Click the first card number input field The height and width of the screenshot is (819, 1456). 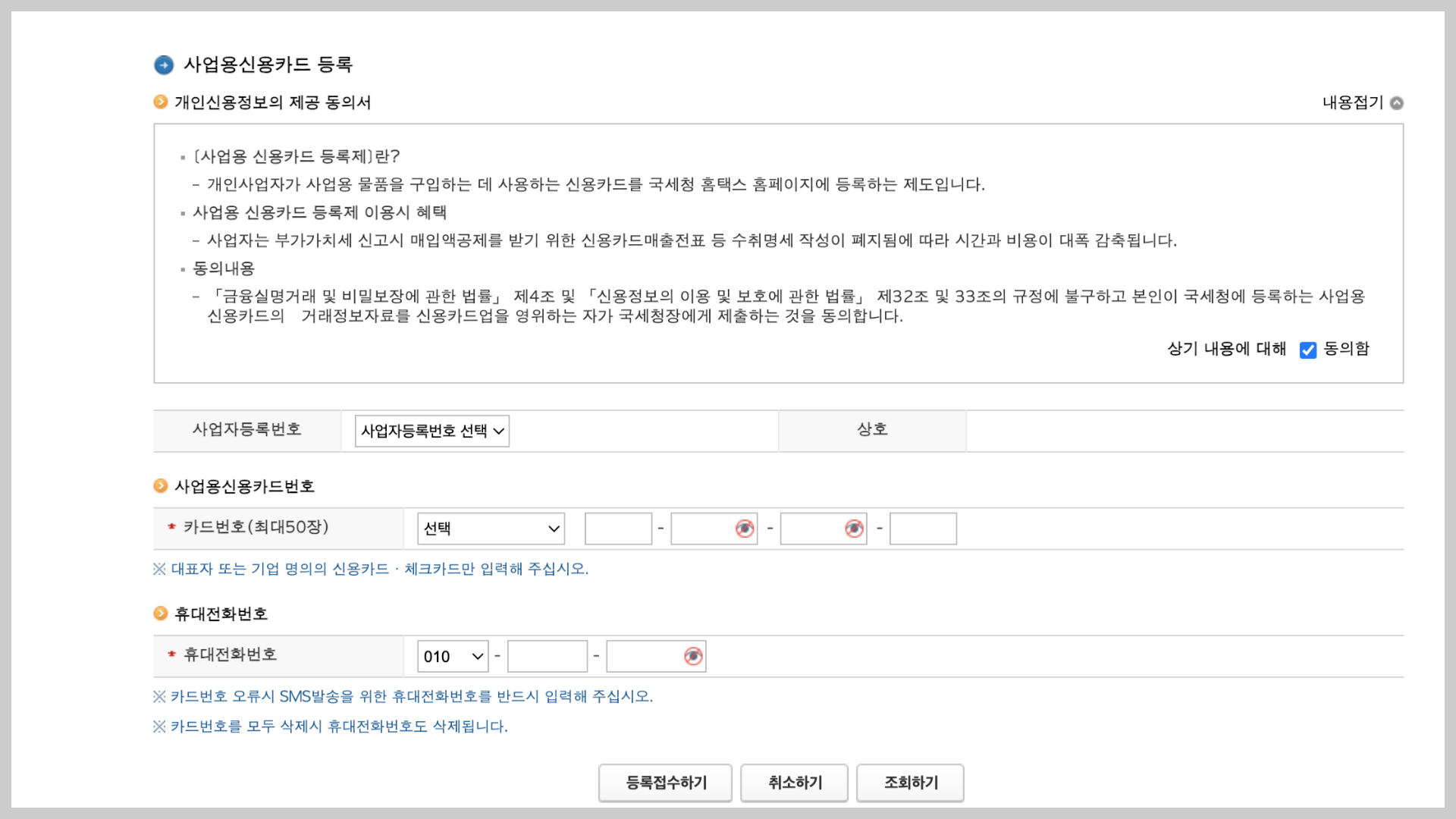[618, 529]
